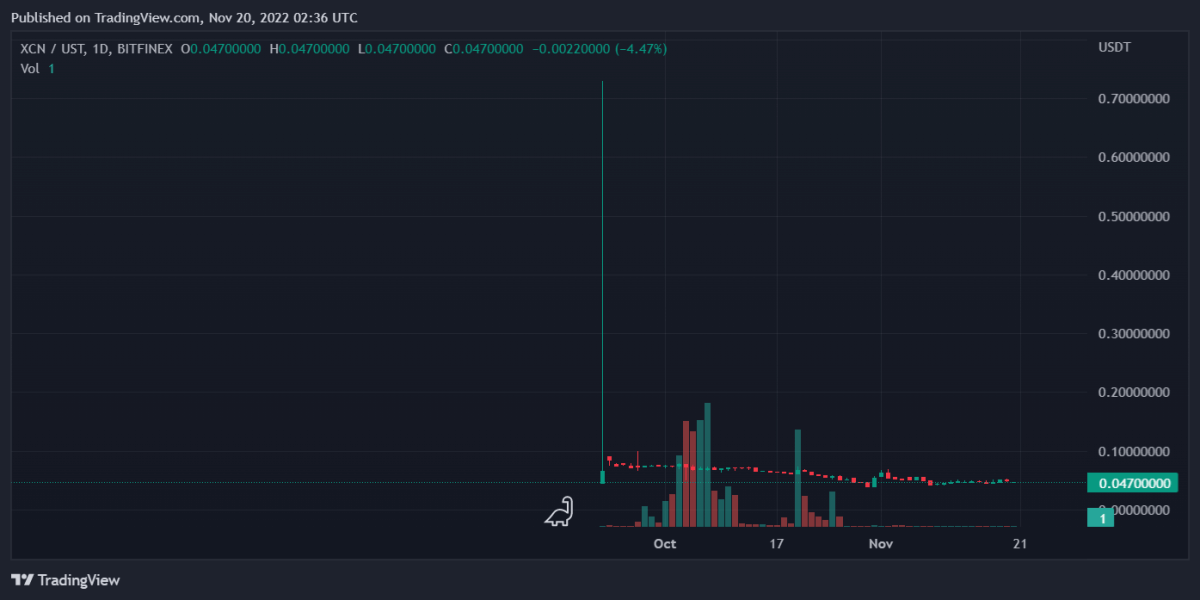Viewport: 1200px width, 600px height.
Task: Click the current price tag 0.04700000
Action: click(1134, 483)
